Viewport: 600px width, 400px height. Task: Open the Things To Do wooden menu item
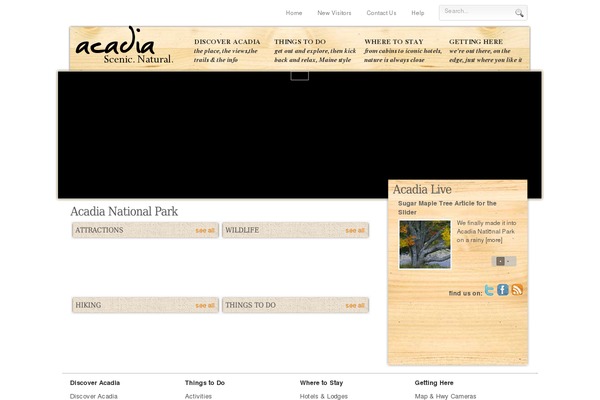click(x=315, y=51)
